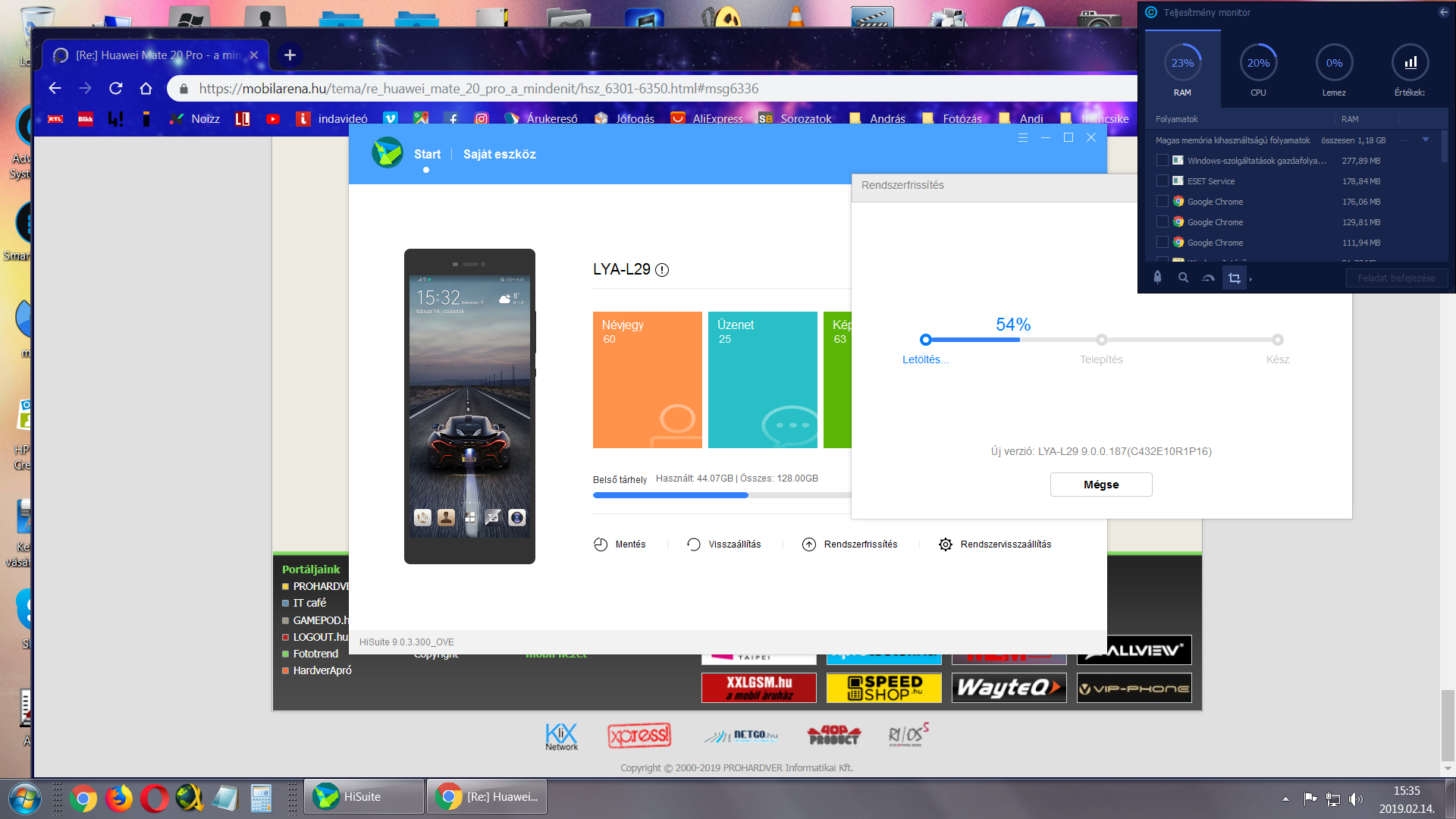Click the volume icon in system tray
The height and width of the screenshot is (819, 1456).
point(1356,799)
